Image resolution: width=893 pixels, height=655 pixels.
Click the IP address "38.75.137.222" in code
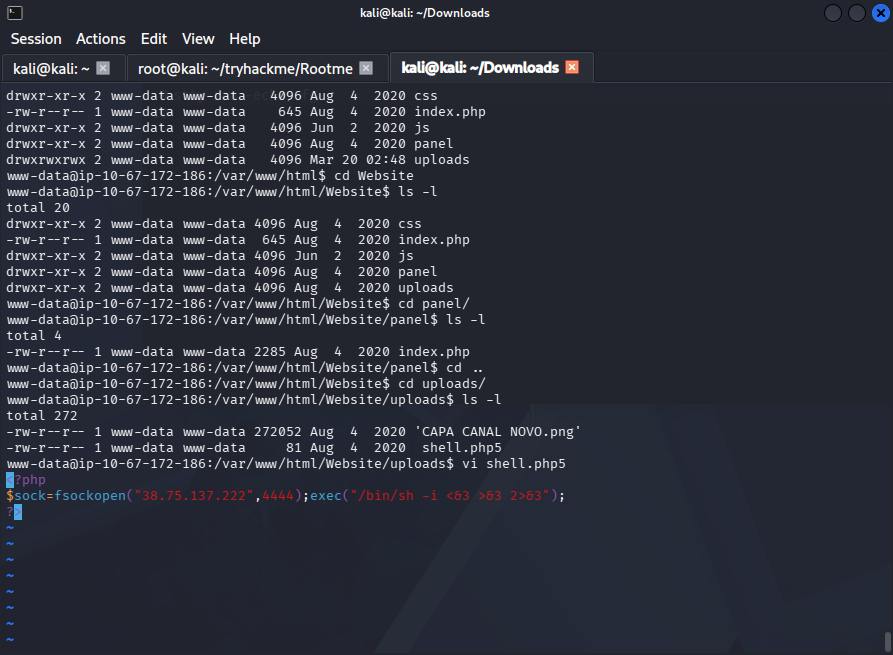click(194, 496)
